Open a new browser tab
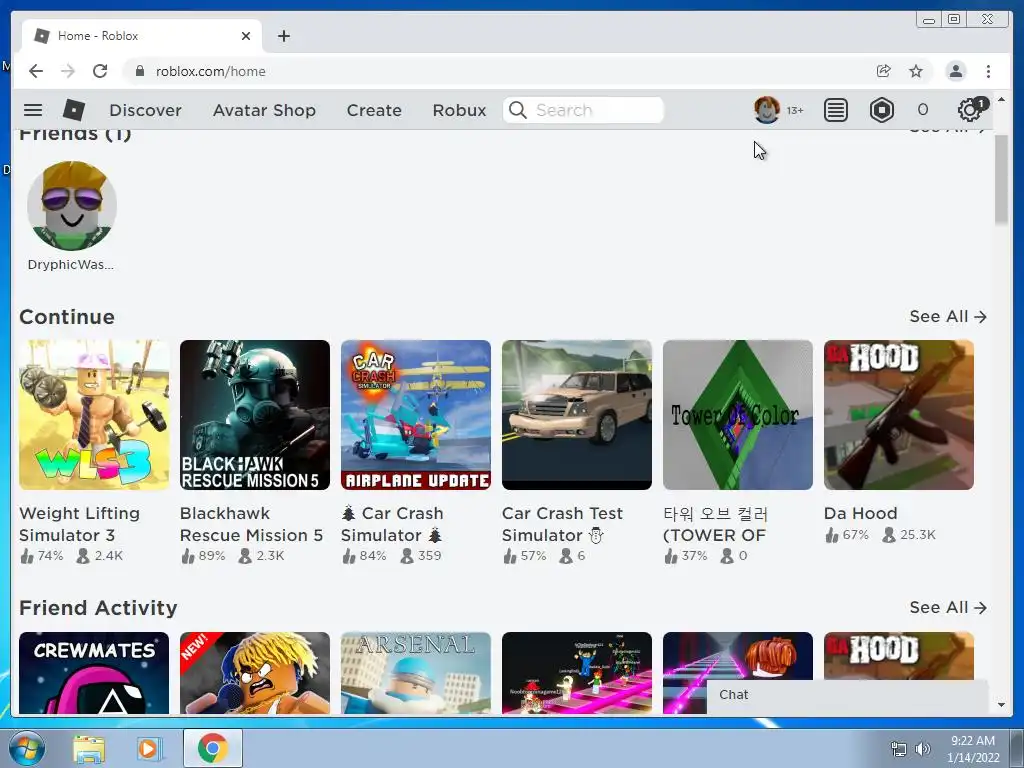 pos(283,36)
